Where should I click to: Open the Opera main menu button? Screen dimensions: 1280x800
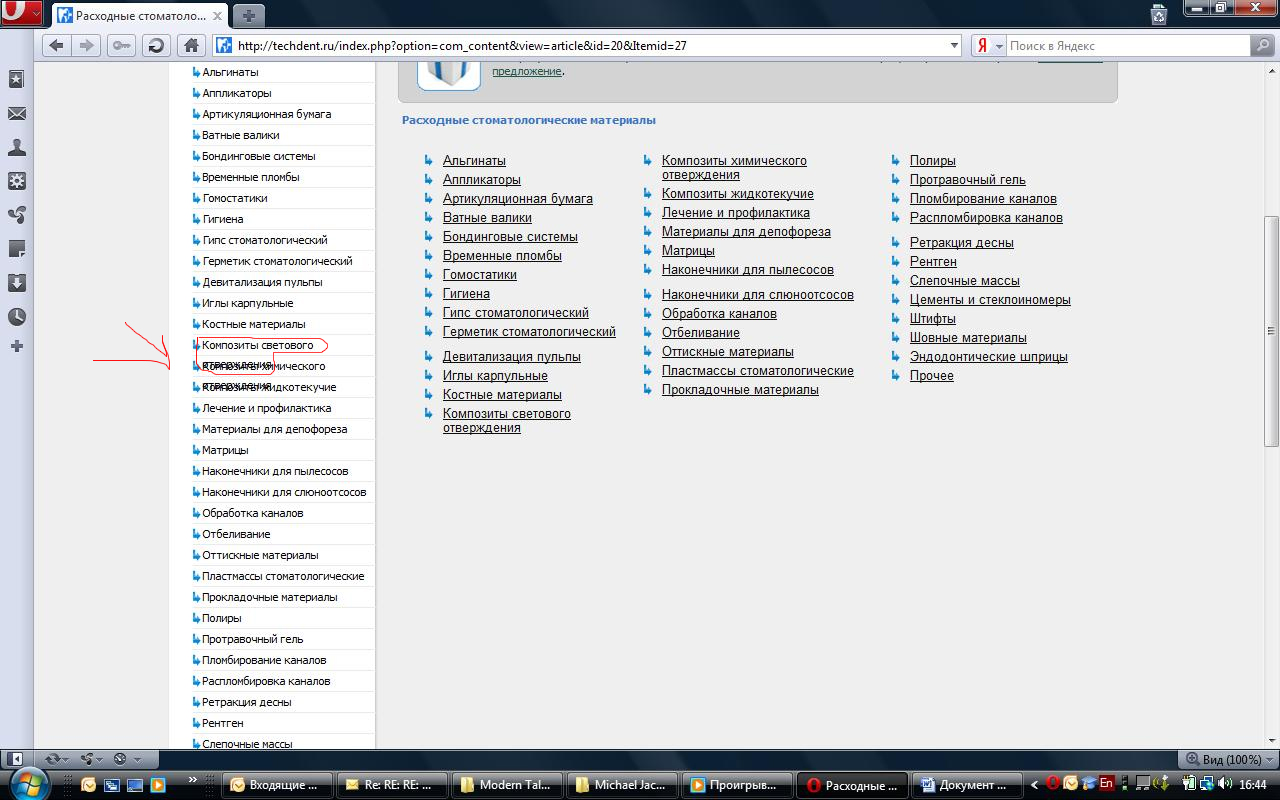click(21, 13)
